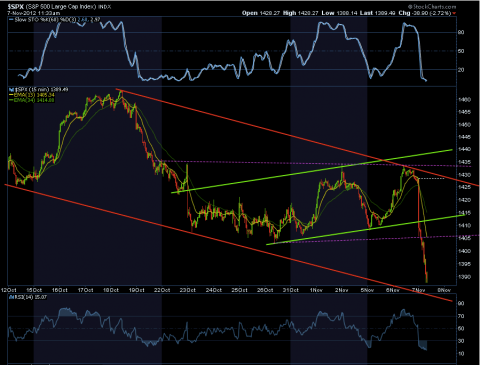Click the 22Oct date axis label

click(x=162, y=290)
